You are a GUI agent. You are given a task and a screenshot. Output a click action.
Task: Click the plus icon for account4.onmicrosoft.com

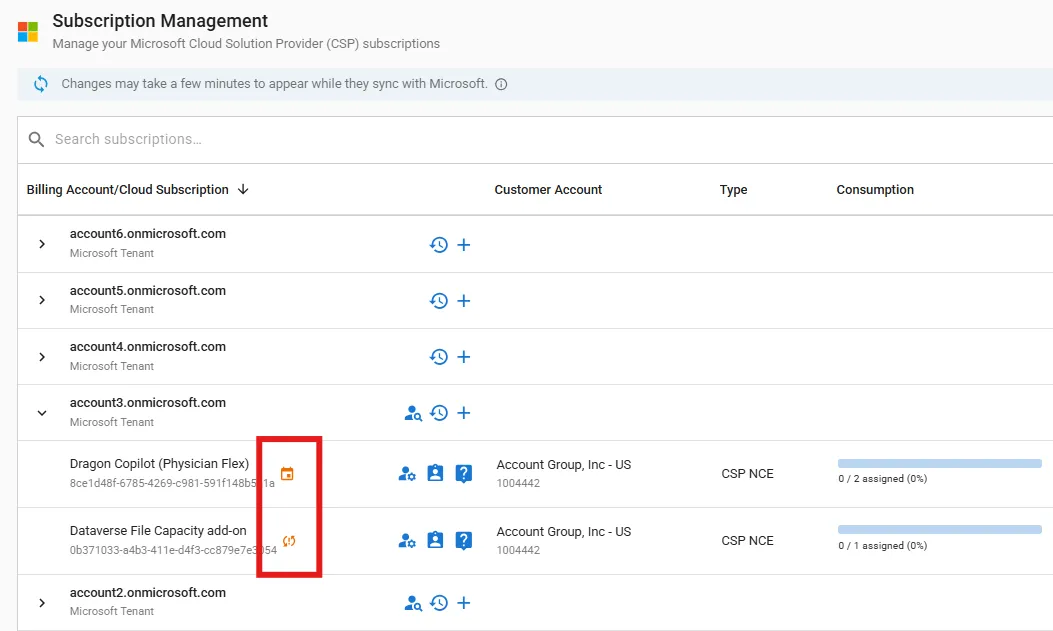click(463, 356)
